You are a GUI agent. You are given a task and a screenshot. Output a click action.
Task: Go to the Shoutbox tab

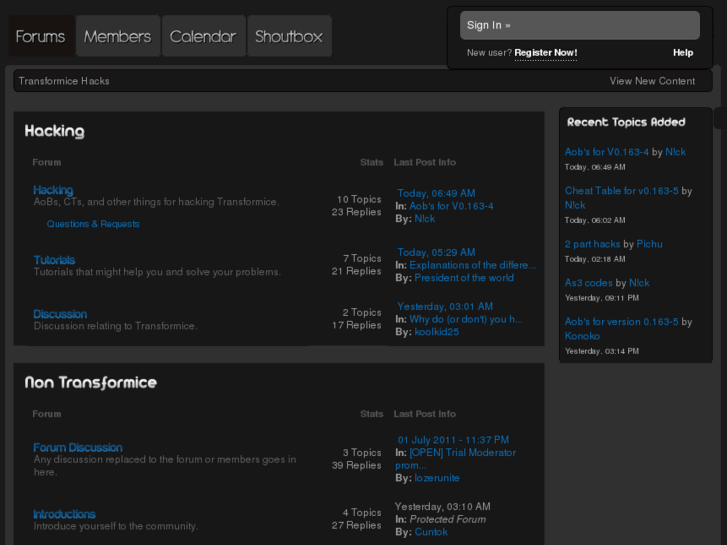[288, 37]
